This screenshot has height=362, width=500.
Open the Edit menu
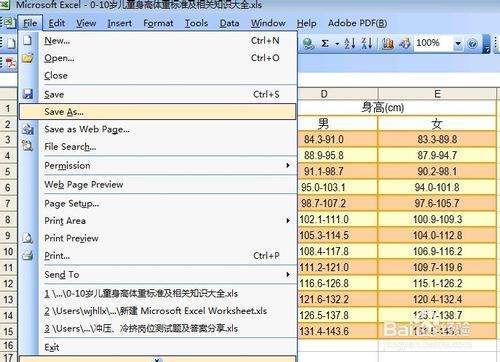[57, 23]
